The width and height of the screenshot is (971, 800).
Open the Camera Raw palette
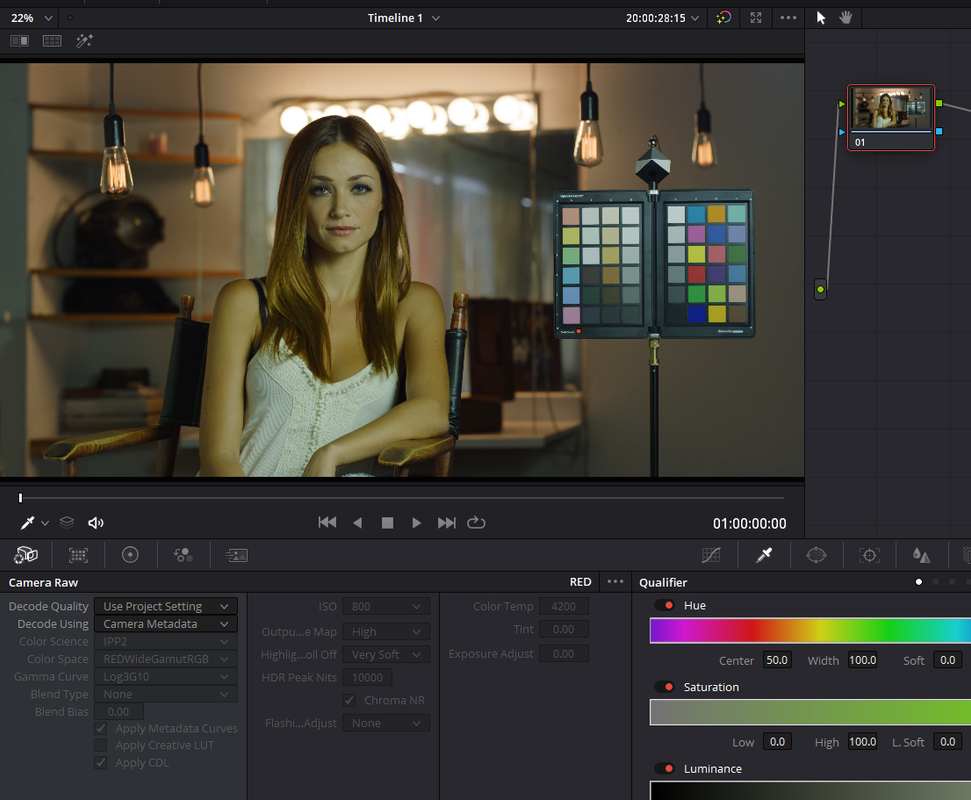(26, 555)
